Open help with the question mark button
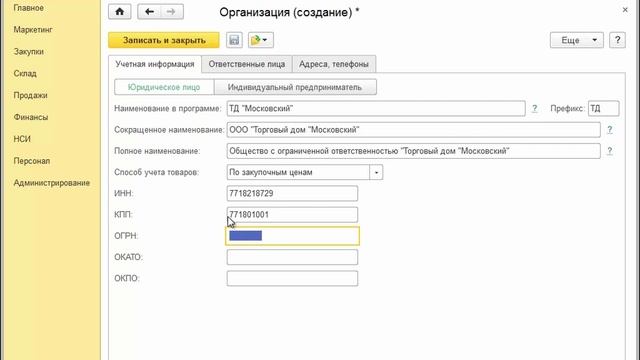The width and height of the screenshot is (640, 360). point(617,40)
